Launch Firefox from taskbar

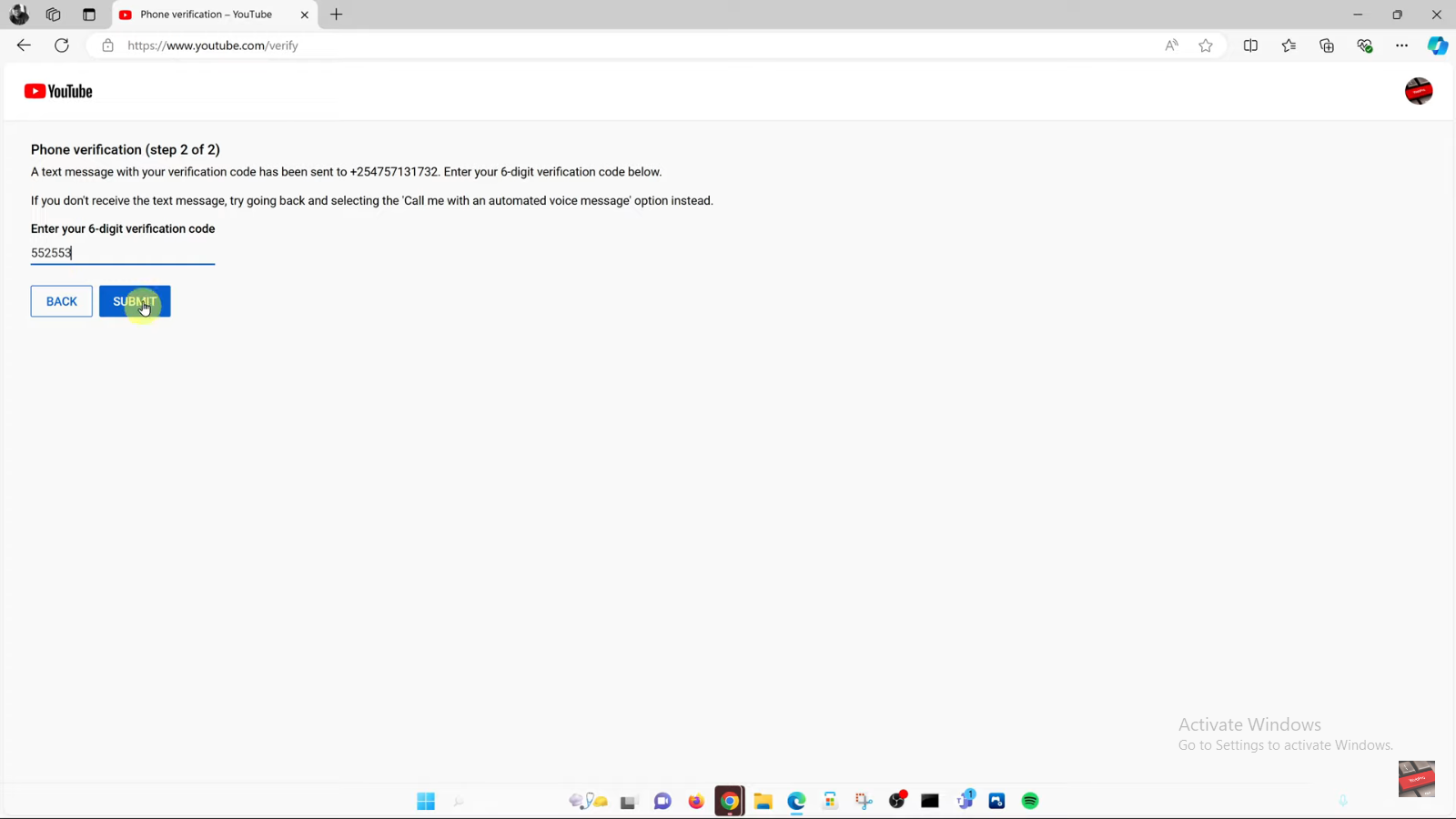pos(696,801)
